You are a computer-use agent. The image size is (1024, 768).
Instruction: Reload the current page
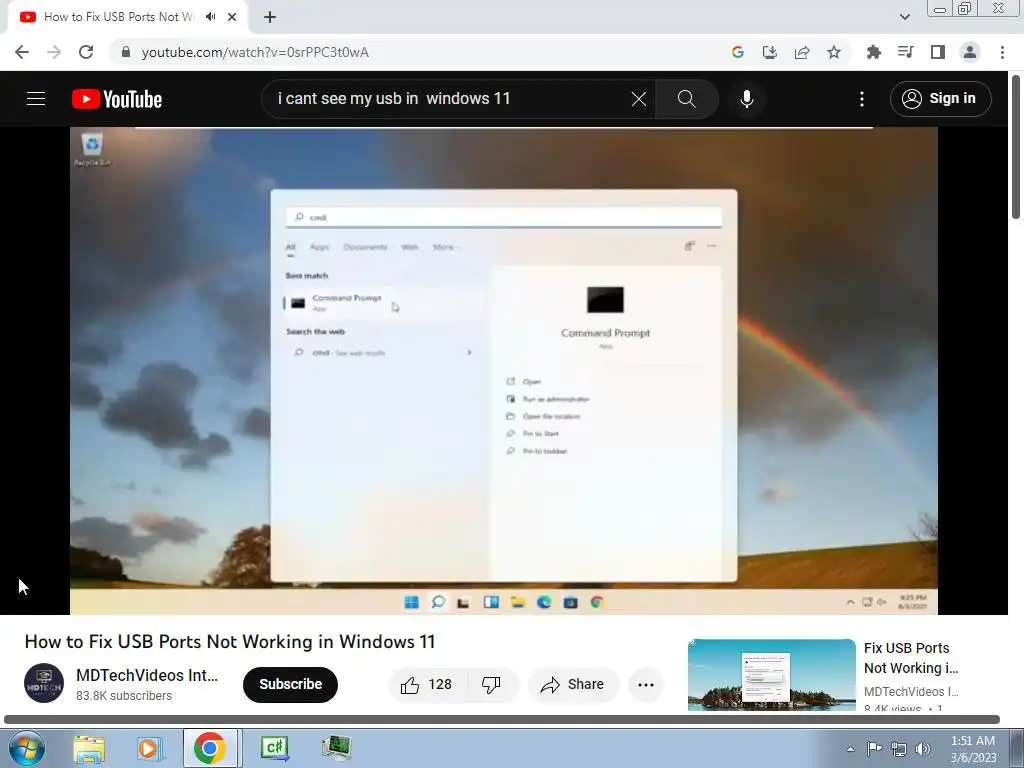(86, 52)
